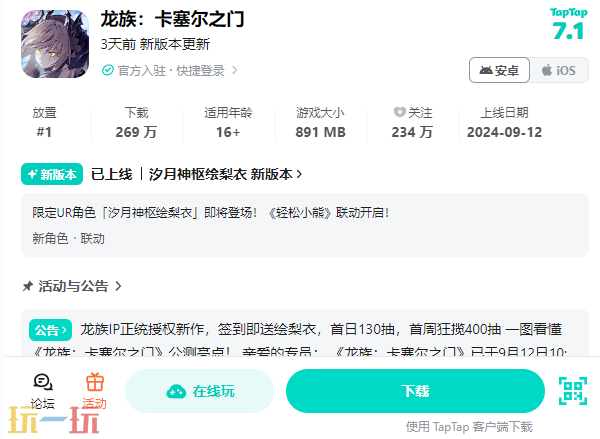
Task: Open the 限定UR角色 update description card
Action: pos(305,225)
